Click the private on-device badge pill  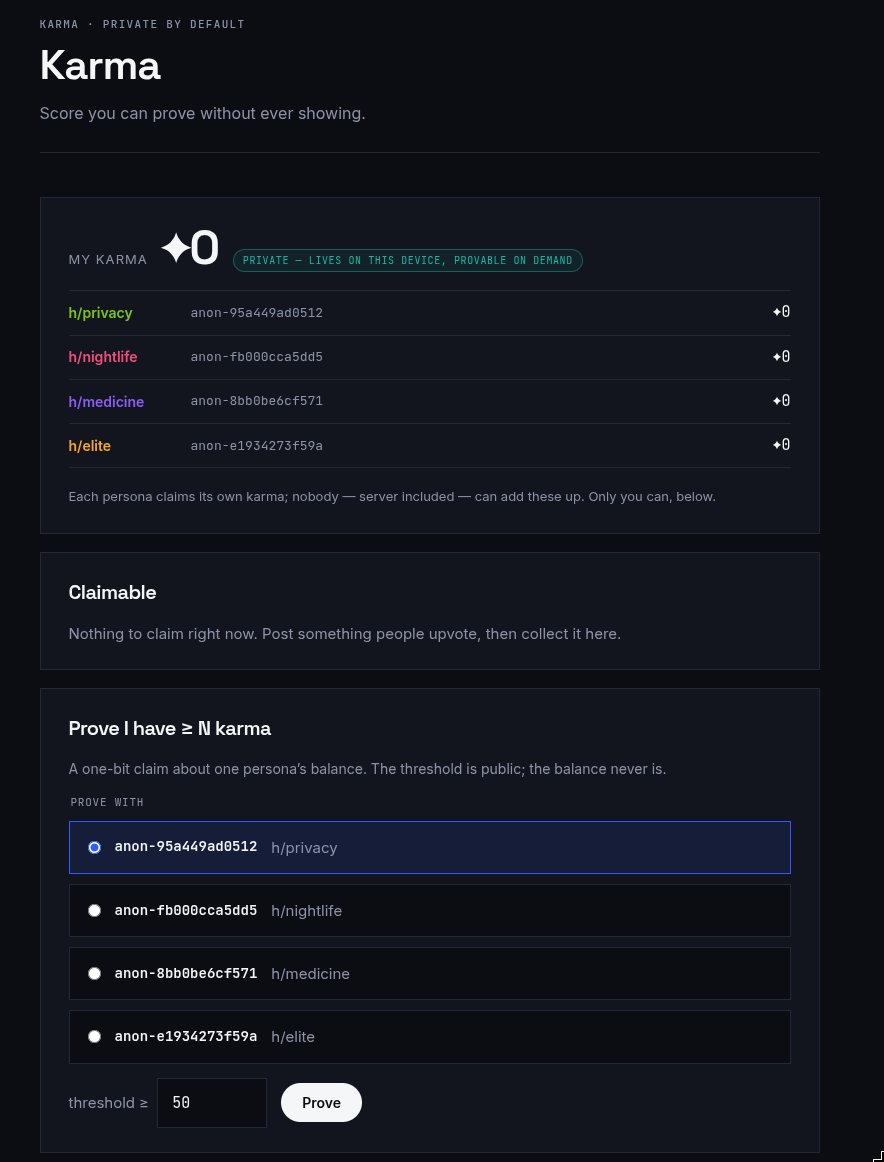coord(408,260)
